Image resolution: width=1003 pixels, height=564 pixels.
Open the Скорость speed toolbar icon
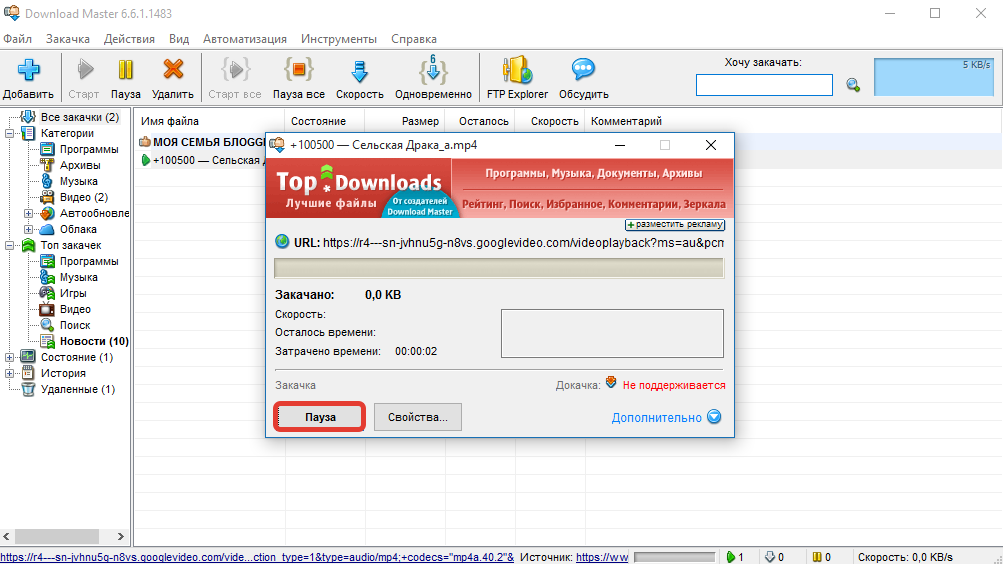[359, 70]
